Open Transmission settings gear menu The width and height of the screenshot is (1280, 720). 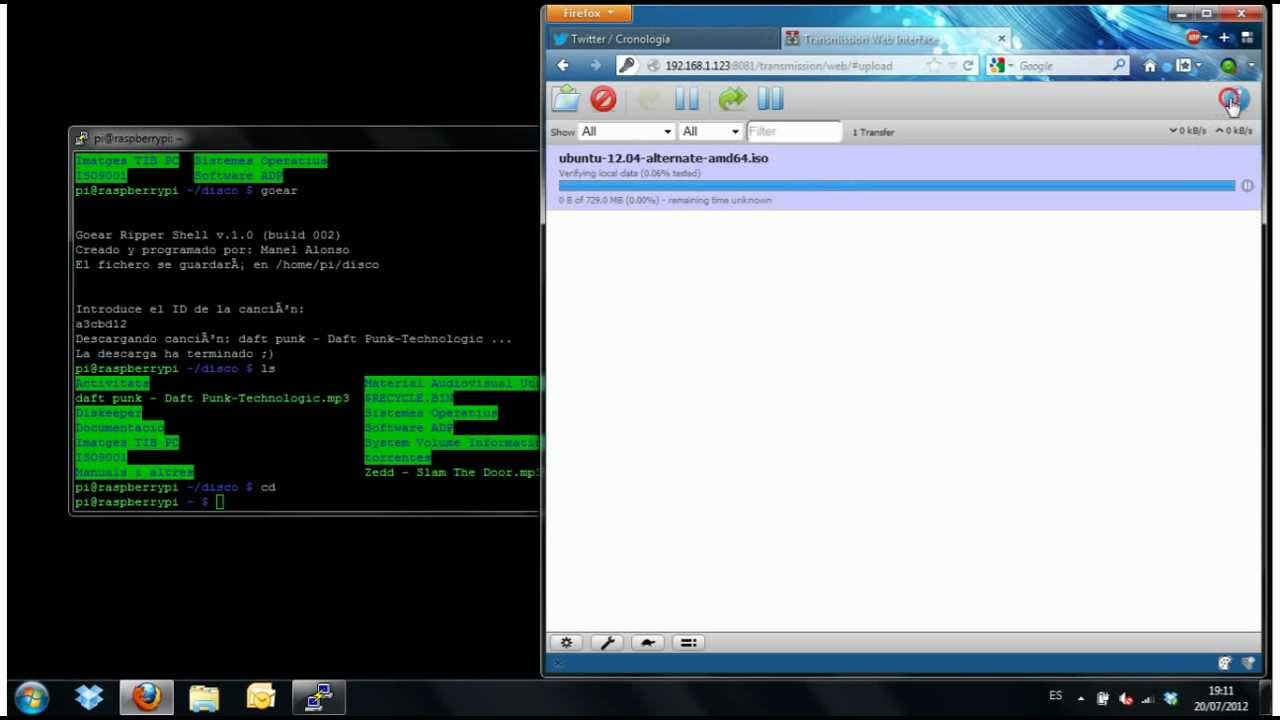coord(566,643)
